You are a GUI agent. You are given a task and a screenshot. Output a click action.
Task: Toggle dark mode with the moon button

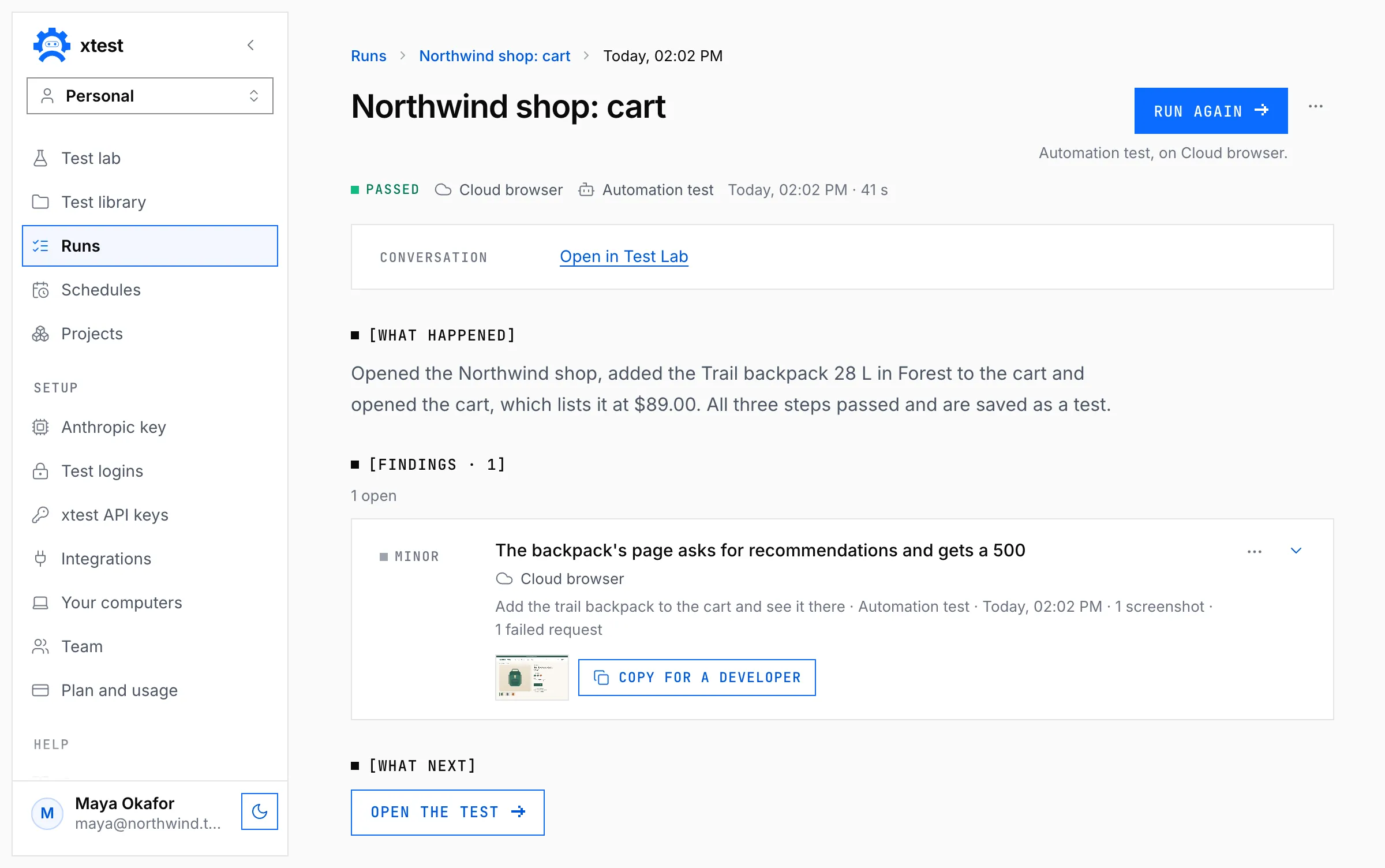[x=260, y=811]
